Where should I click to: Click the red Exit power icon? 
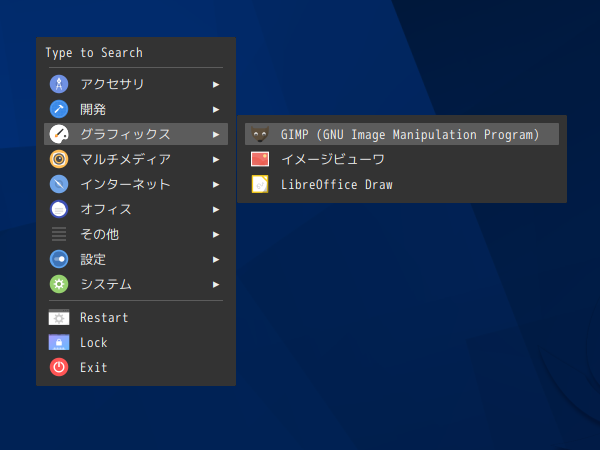(x=59, y=367)
